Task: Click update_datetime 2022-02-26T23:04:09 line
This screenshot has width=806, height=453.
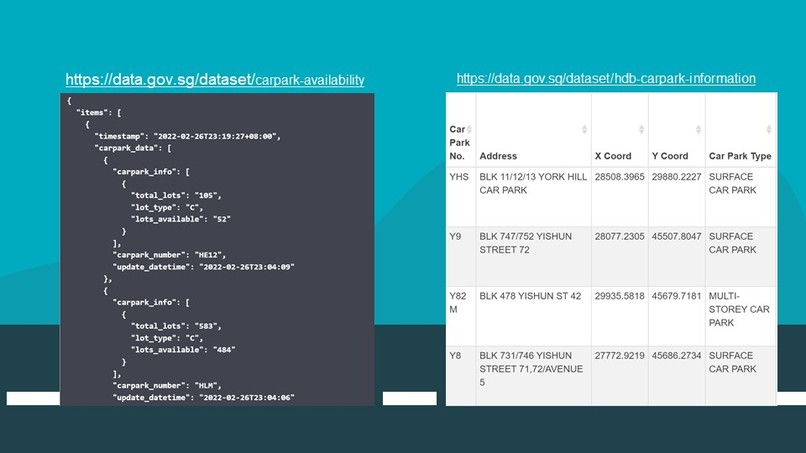Action: [x=204, y=267]
